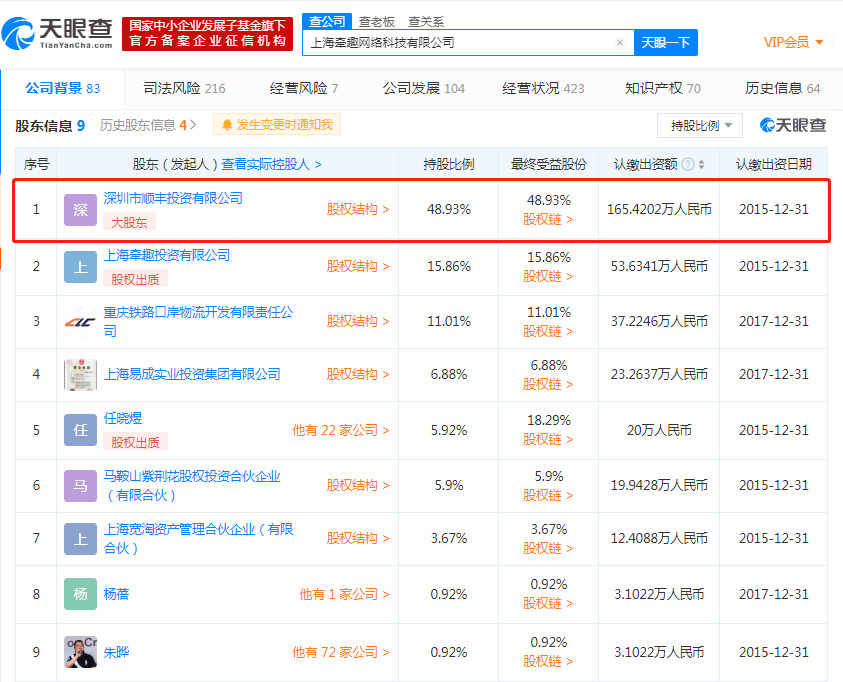This screenshot has width=843, height=682.
Task: Click the 上 avatar for 上海牵趣投资有限公司
Action: (80, 267)
